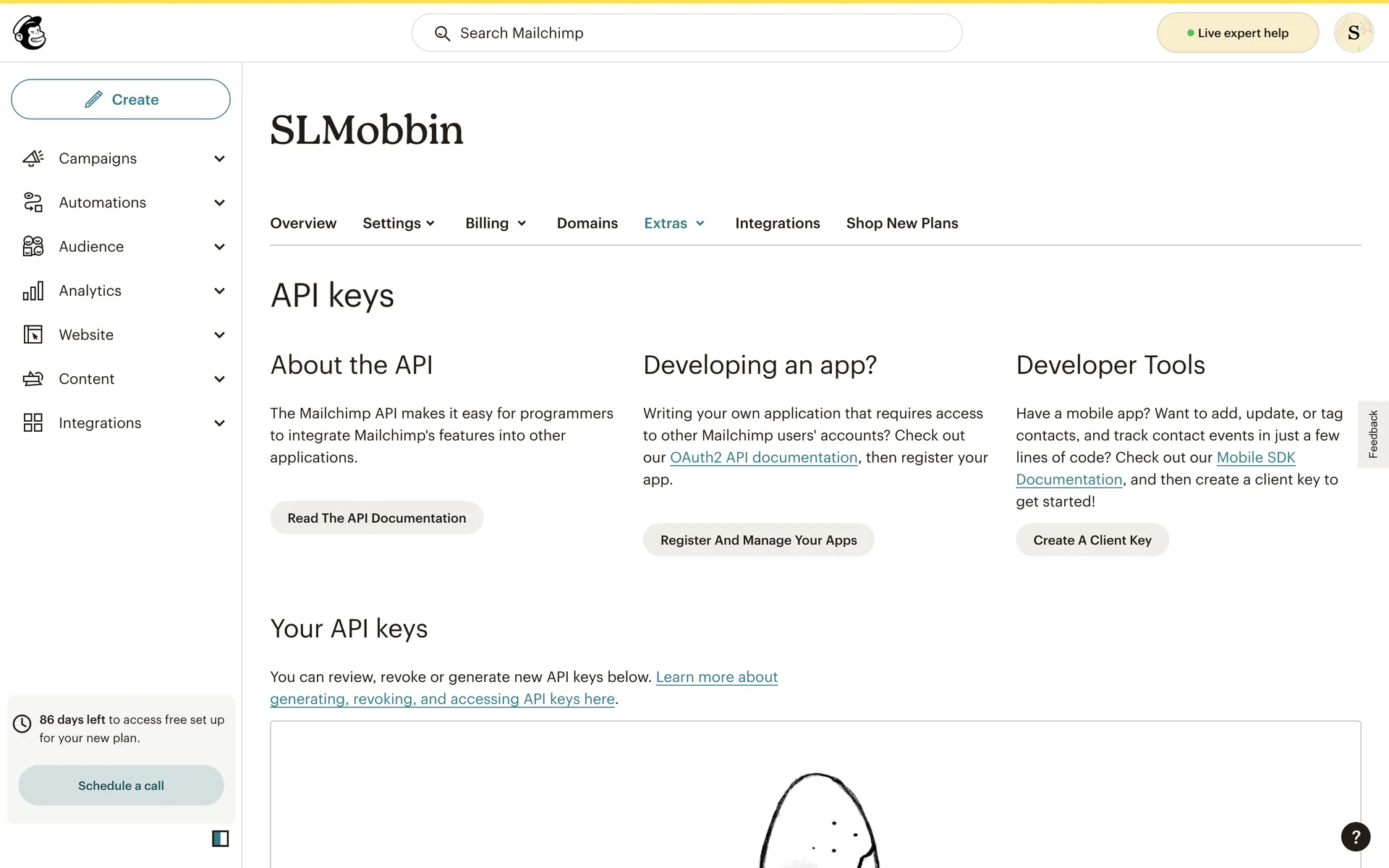This screenshot has width=1389, height=868.
Task: Click the Content tray icon
Action: pyautogui.click(x=33, y=379)
